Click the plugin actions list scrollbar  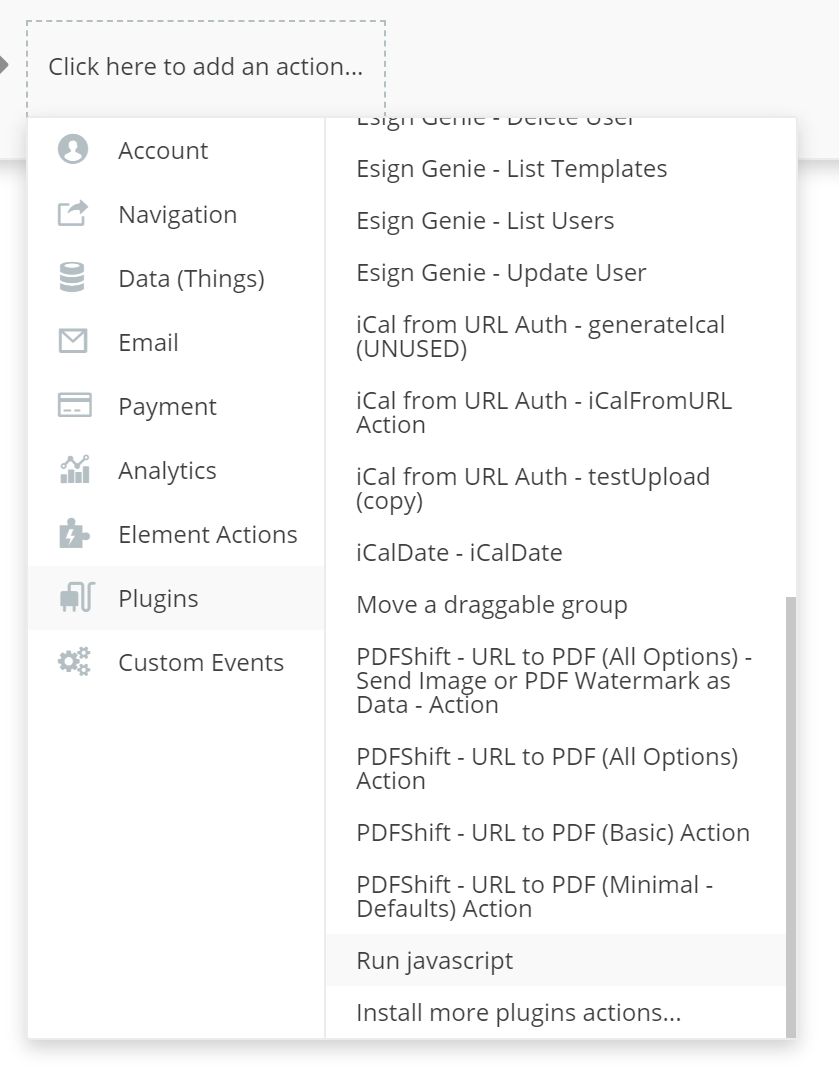(791, 815)
